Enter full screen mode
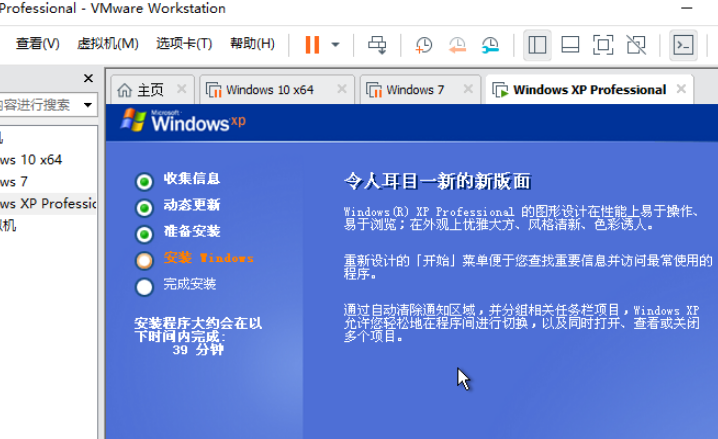The height and width of the screenshot is (439, 718). coord(603,45)
